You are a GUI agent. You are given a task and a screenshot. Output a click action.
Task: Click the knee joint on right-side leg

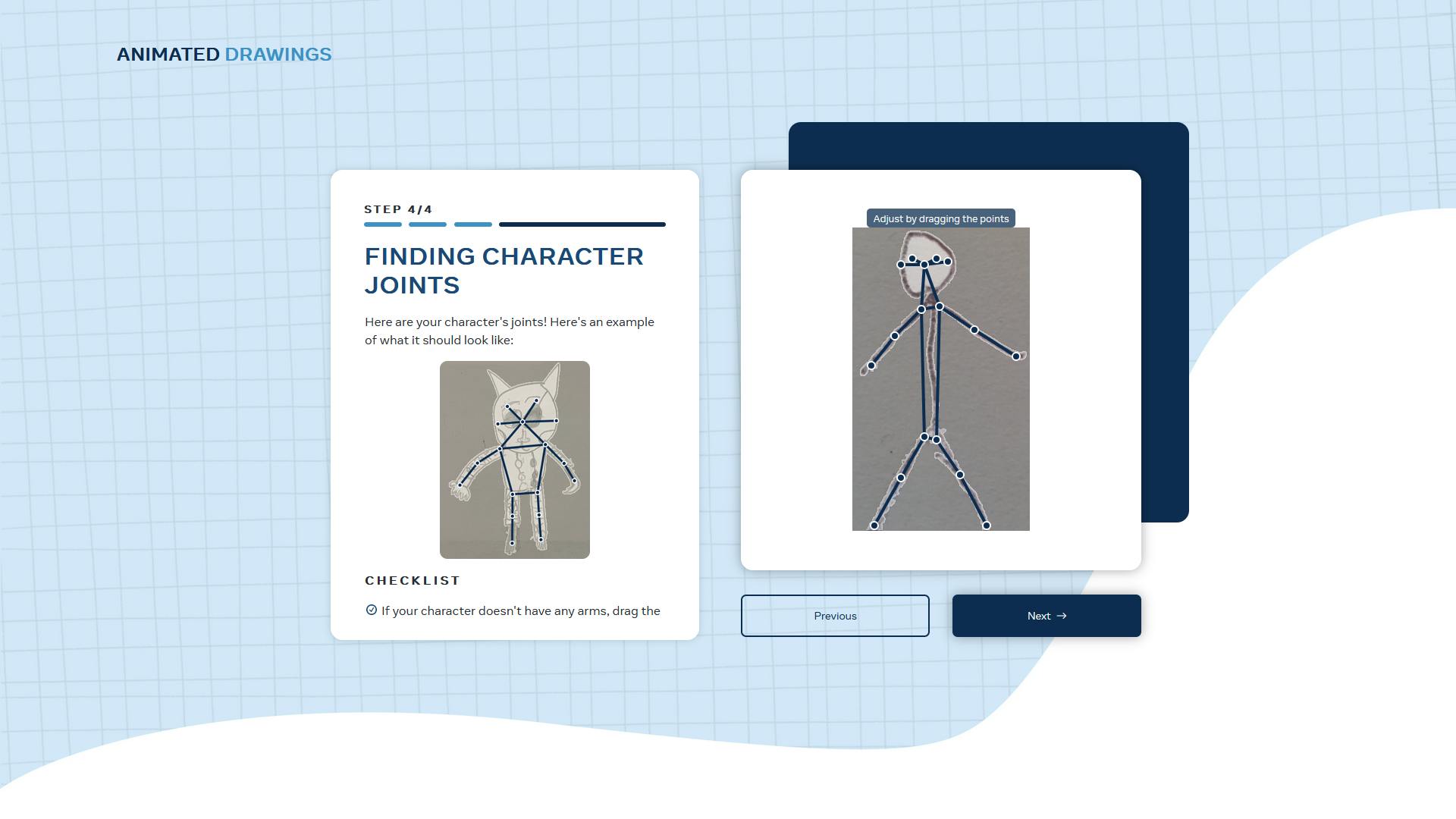tap(960, 475)
